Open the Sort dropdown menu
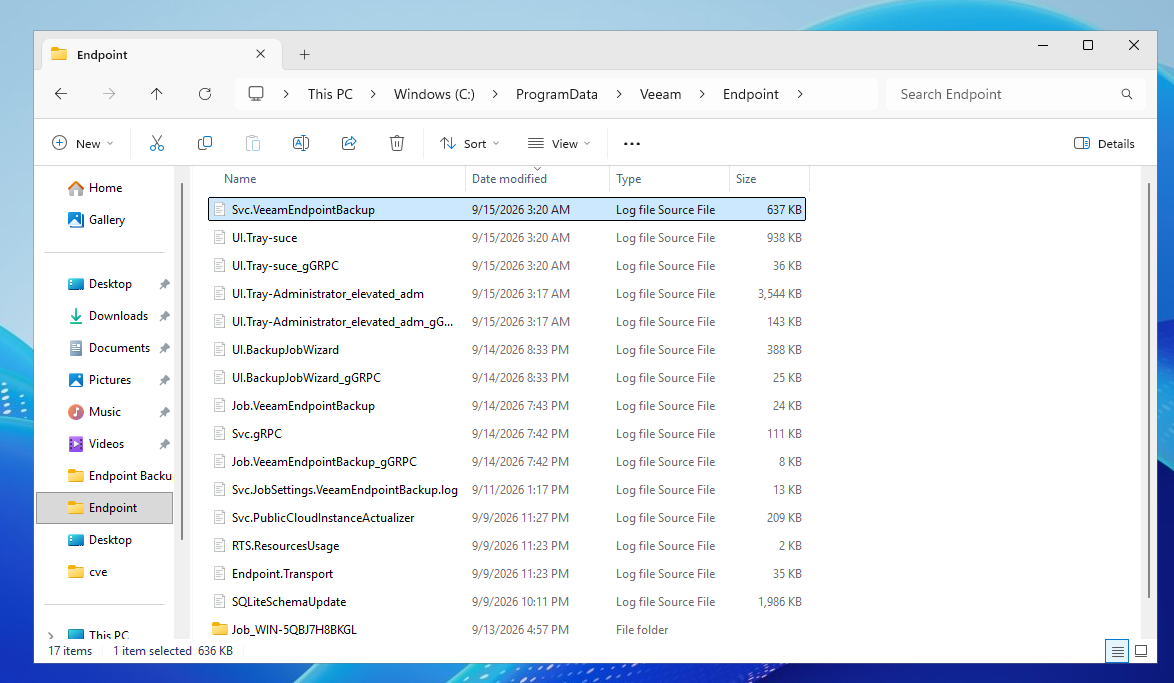The width and height of the screenshot is (1174, 683). click(x=470, y=143)
